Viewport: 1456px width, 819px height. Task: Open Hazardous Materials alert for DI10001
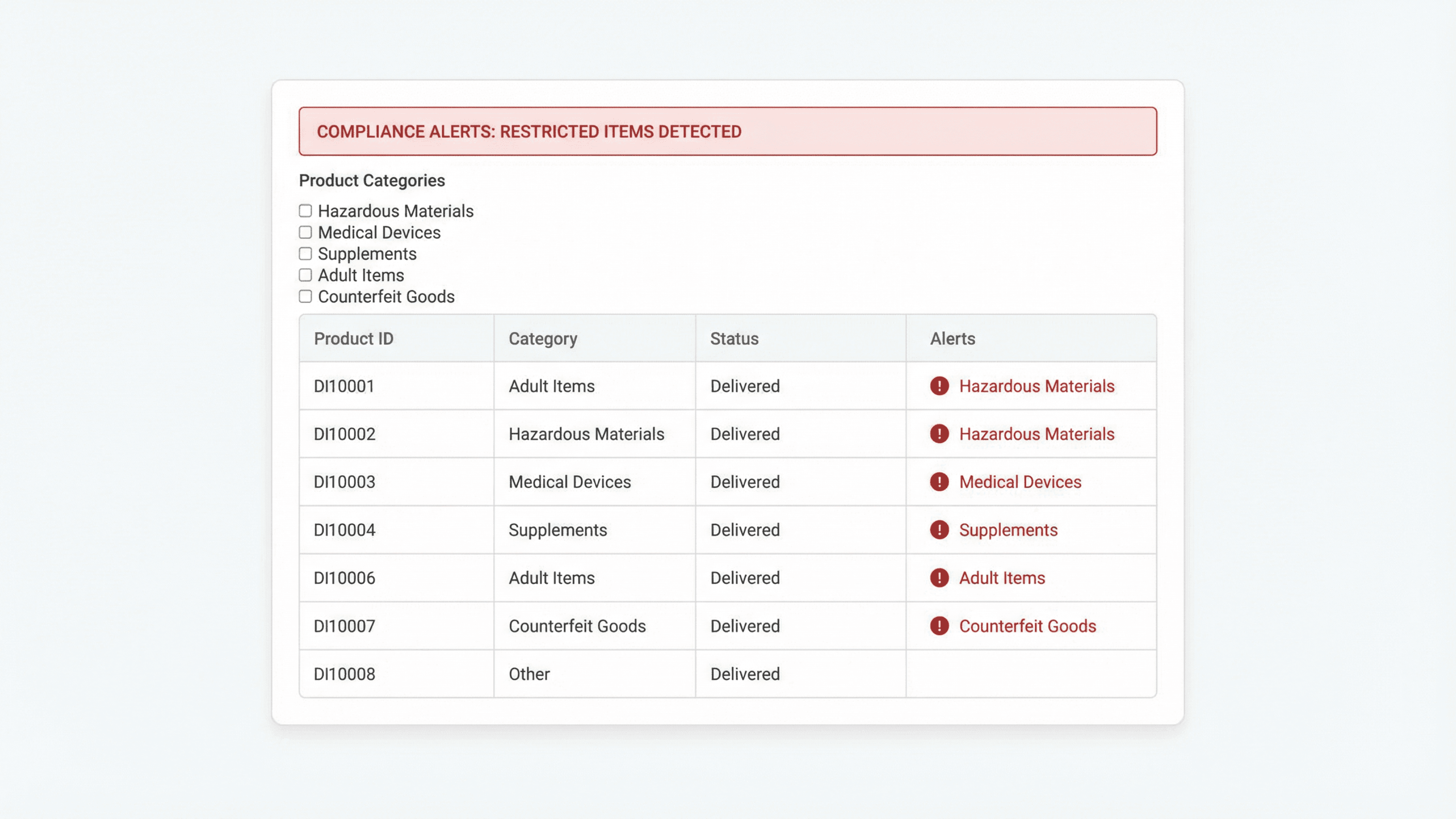[x=1036, y=386]
